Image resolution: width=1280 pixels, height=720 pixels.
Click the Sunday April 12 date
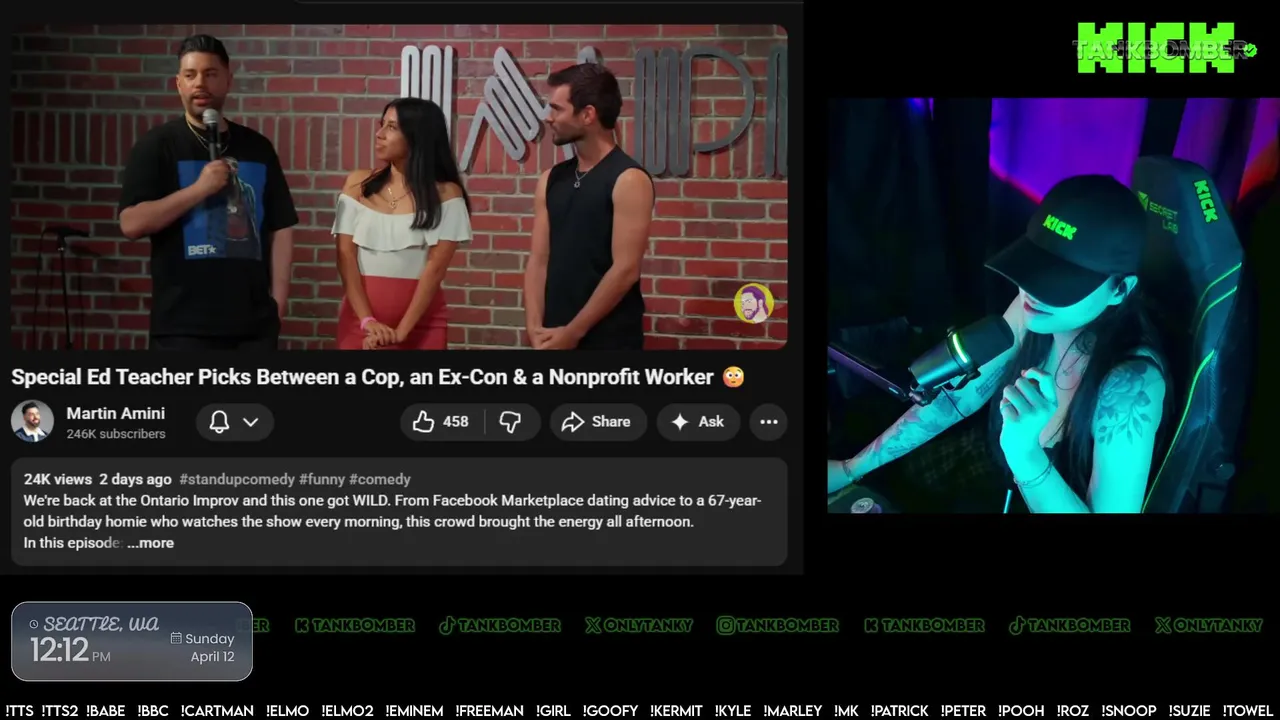(x=203, y=647)
